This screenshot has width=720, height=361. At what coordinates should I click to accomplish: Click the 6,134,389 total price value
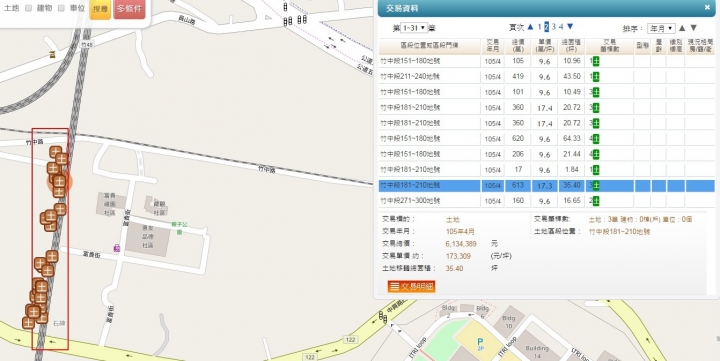coord(461,244)
